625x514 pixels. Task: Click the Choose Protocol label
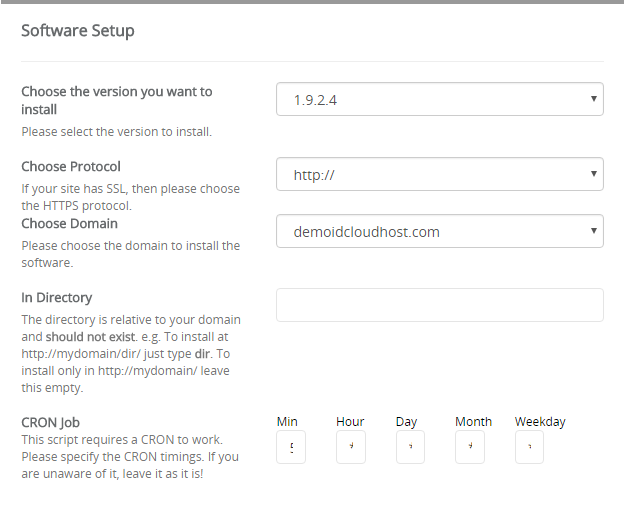tap(71, 166)
